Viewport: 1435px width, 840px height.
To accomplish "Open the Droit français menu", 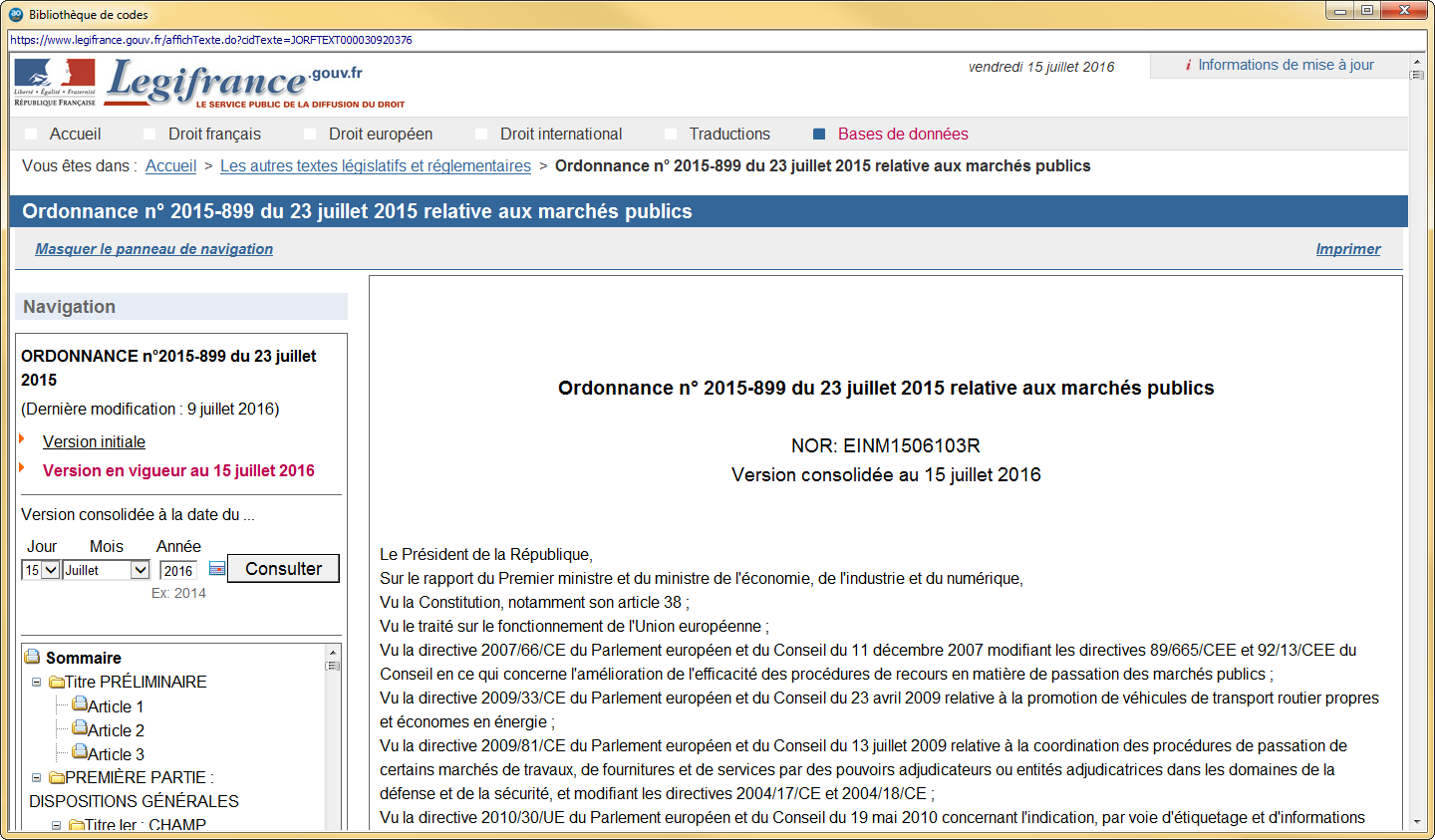I will coord(214,134).
